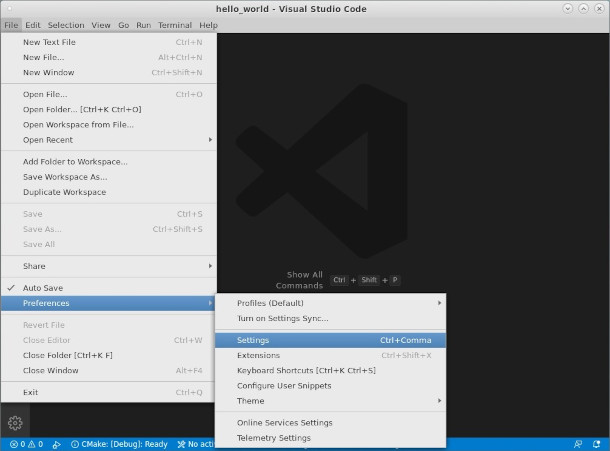Open Keyboard Shortcuts entry
The image size is (610, 451).
(330, 370)
